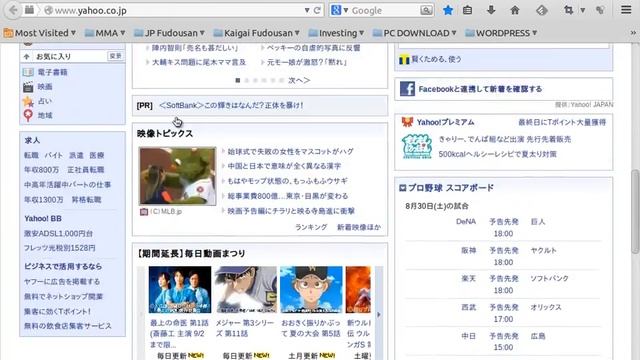Show more bookmarks via the overflow chevron
Screen dimensions: 640x360
(x=633, y=33)
